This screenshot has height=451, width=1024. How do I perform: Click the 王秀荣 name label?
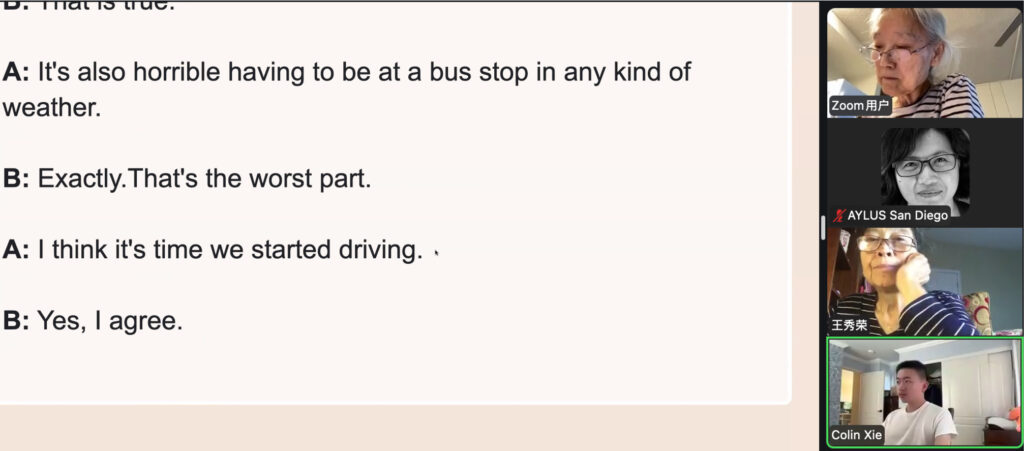[850, 325]
